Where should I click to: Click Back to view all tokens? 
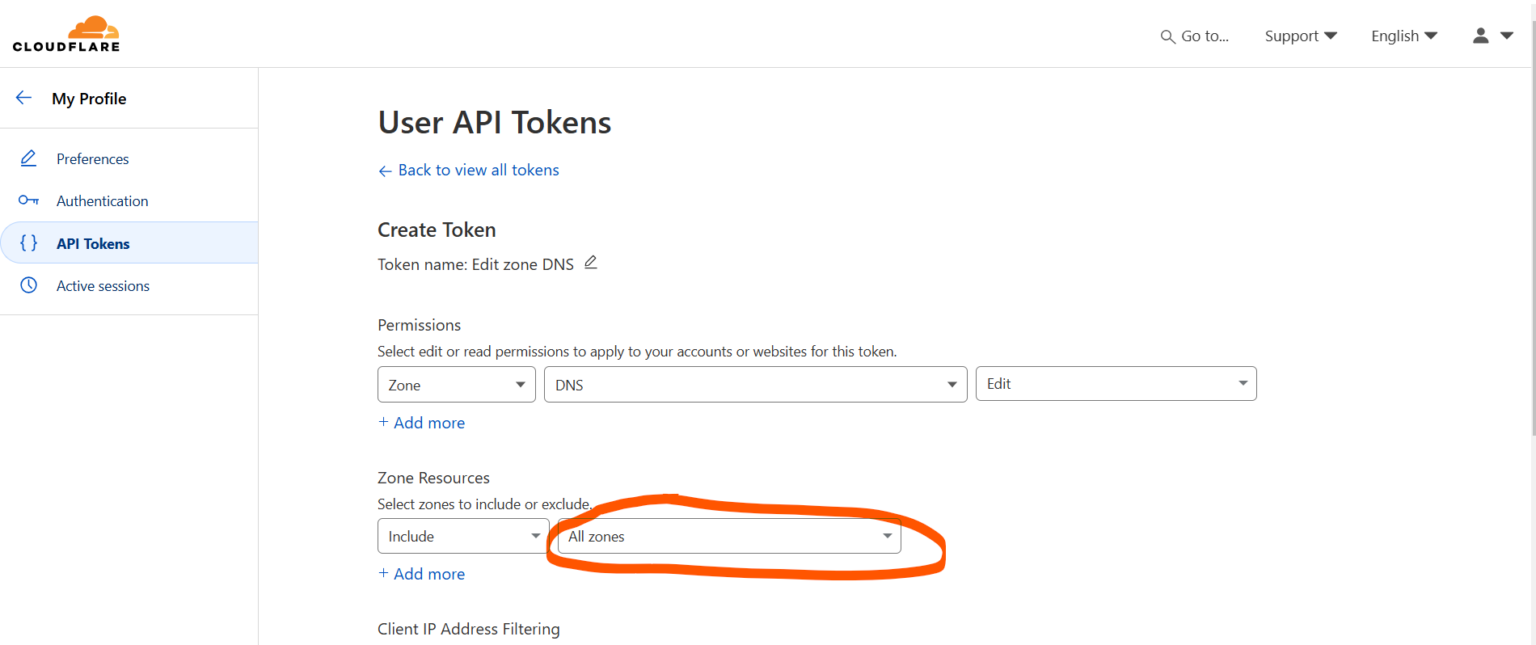coord(468,170)
